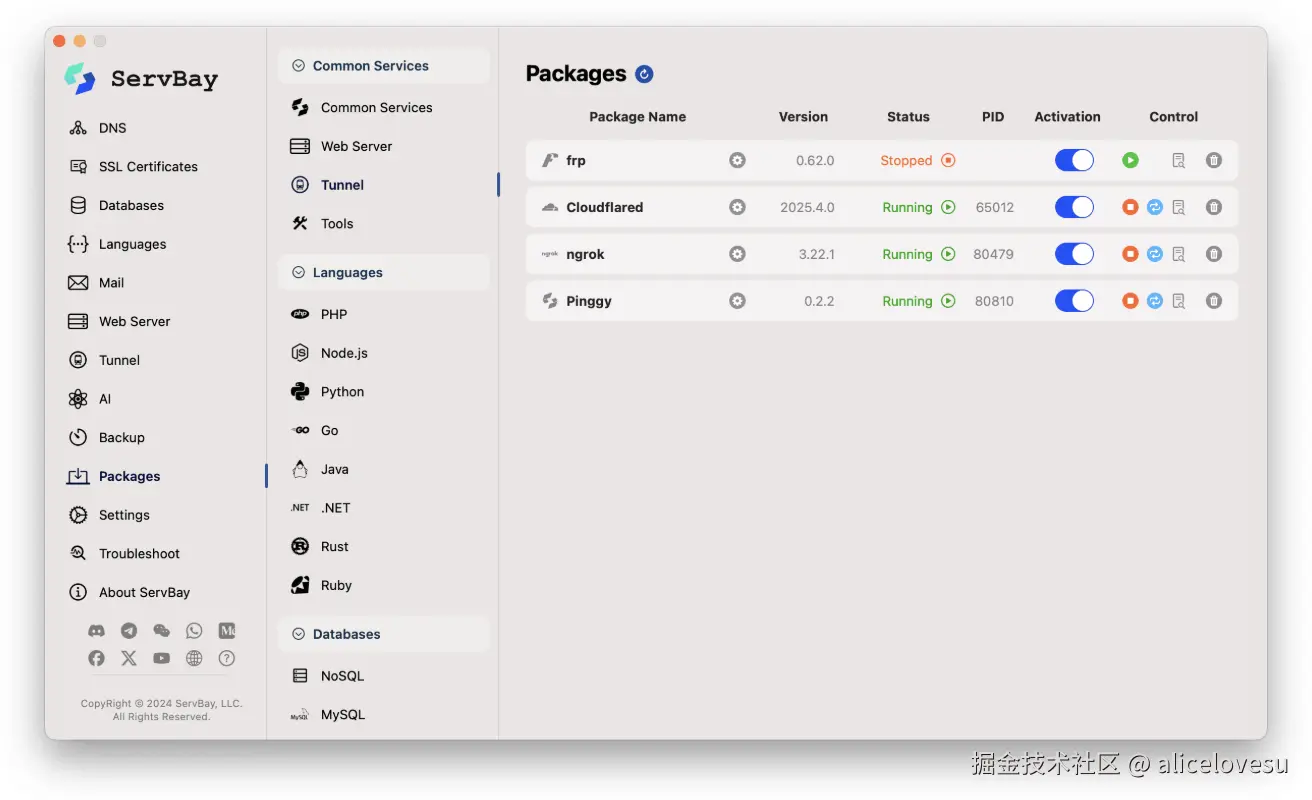Image resolution: width=1312 pixels, height=800 pixels.
Task: Restart the Pinggy service
Action: pos(1155,301)
